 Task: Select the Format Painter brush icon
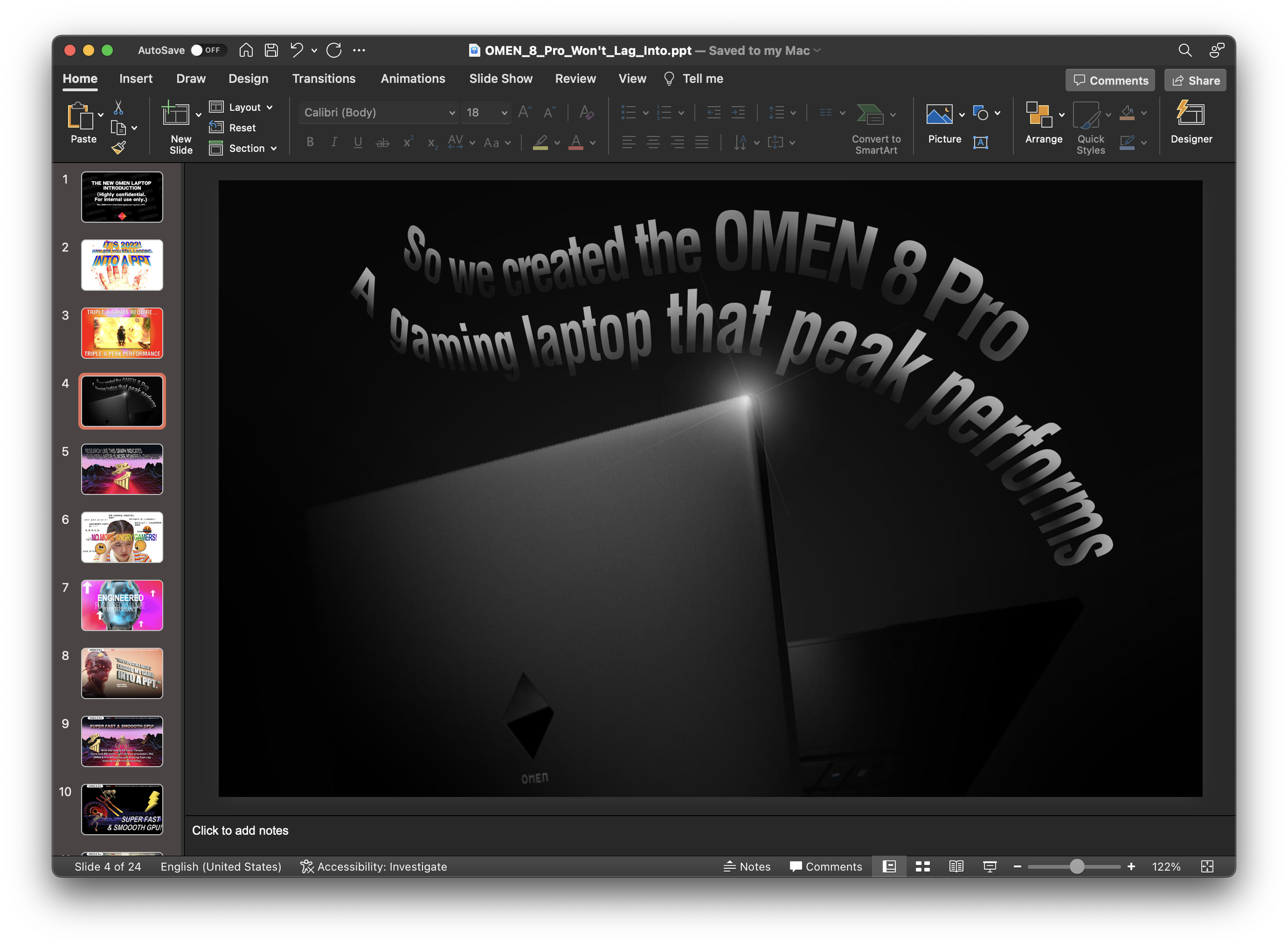click(x=118, y=148)
